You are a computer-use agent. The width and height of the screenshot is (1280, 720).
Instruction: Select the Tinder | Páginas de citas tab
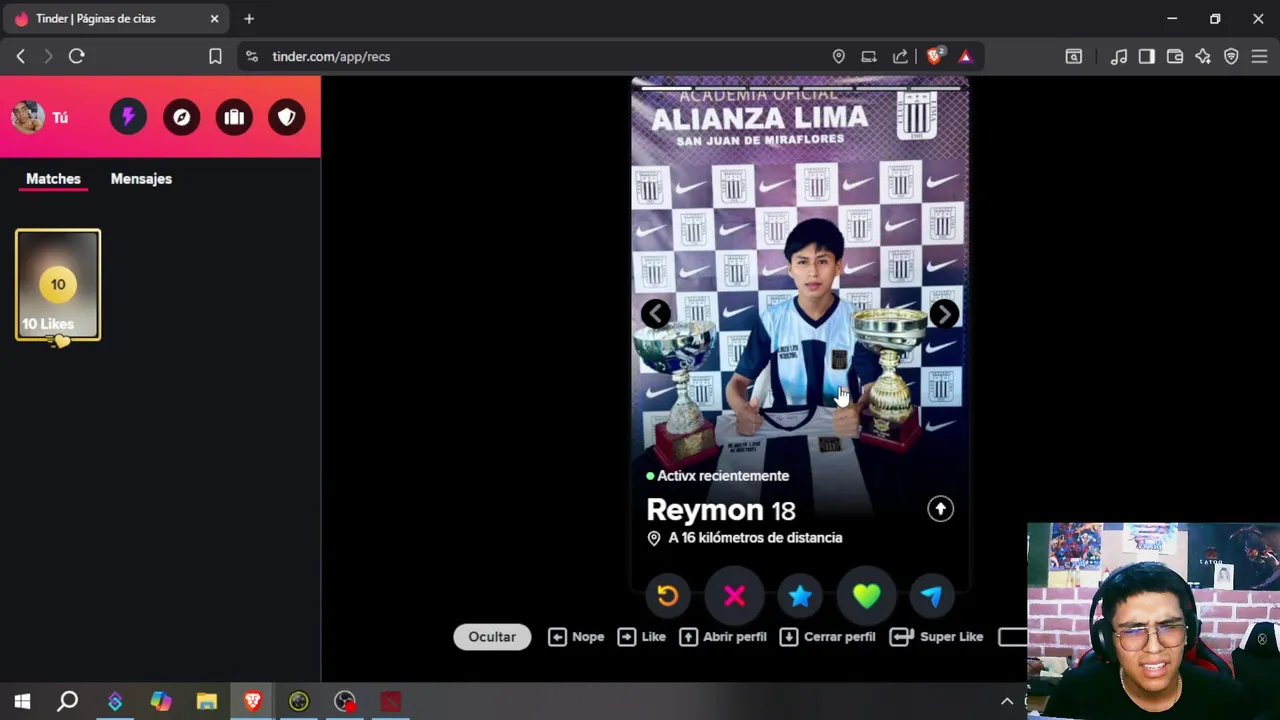115,19
